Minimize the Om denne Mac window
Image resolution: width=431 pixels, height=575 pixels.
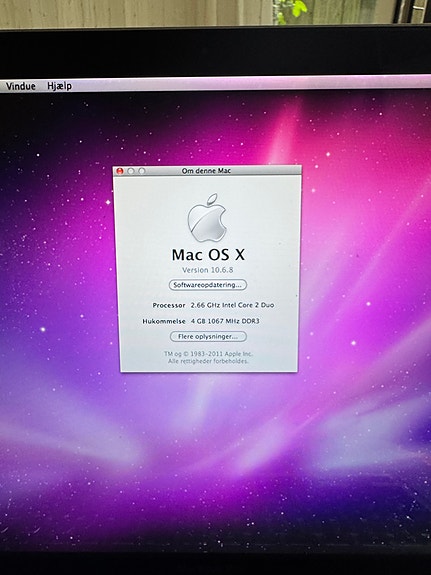click(131, 171)
